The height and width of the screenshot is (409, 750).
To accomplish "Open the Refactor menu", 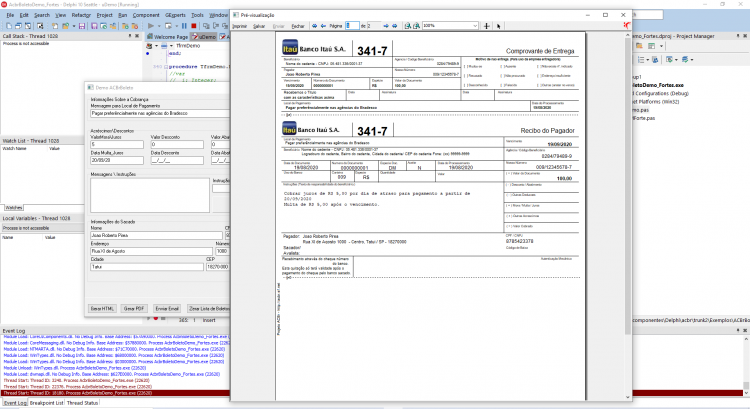I will click(x=81, y=15).
